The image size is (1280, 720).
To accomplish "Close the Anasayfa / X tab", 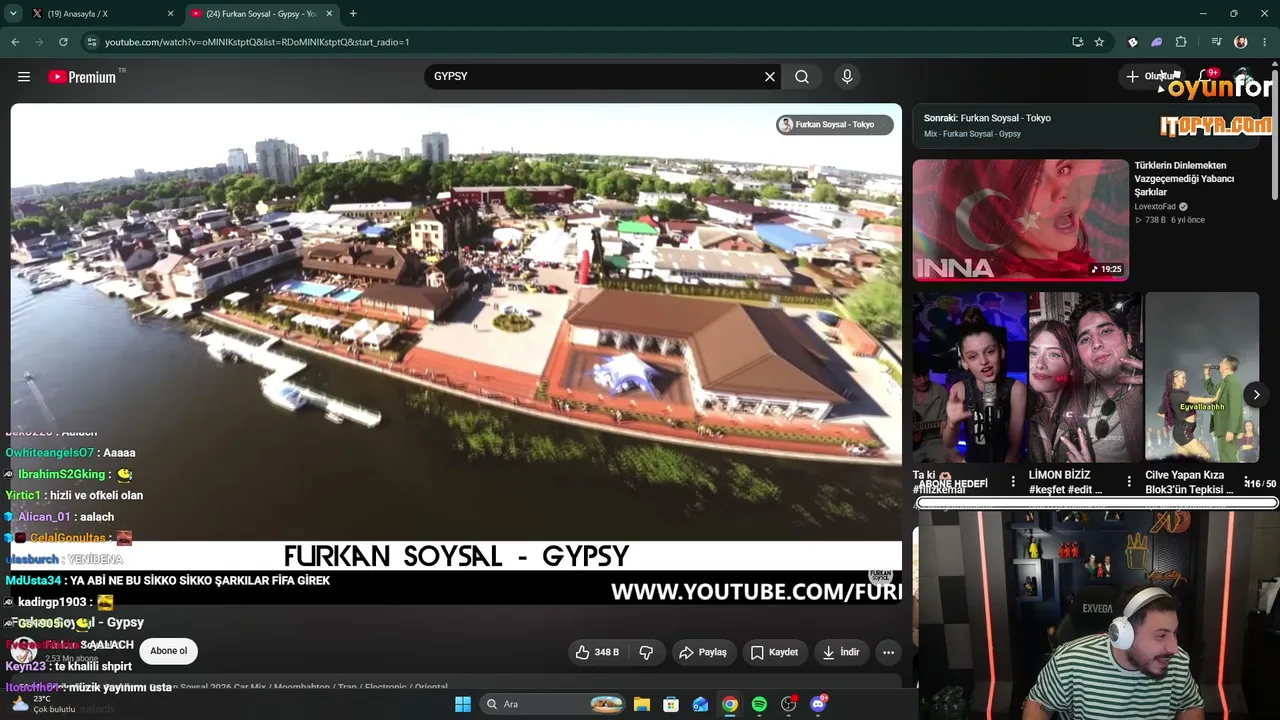I will click(170, 14).
